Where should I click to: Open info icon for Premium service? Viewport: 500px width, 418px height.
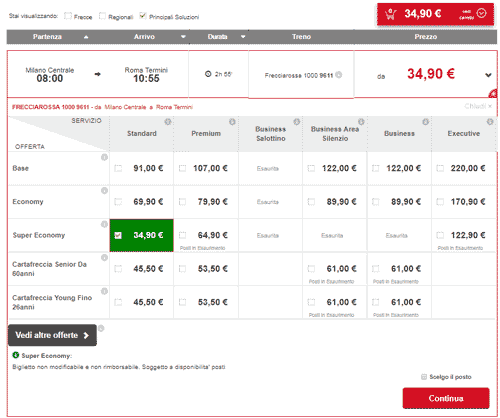[x=232, y=122]
